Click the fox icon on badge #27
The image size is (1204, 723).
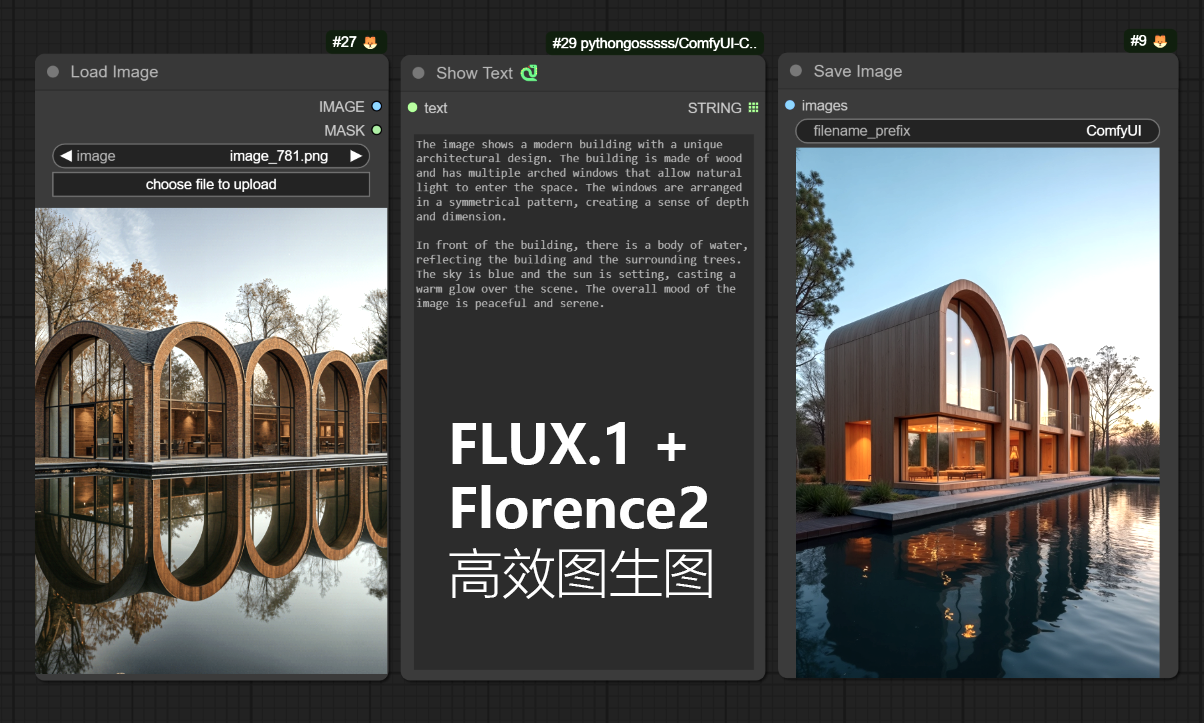click(370, 42)
